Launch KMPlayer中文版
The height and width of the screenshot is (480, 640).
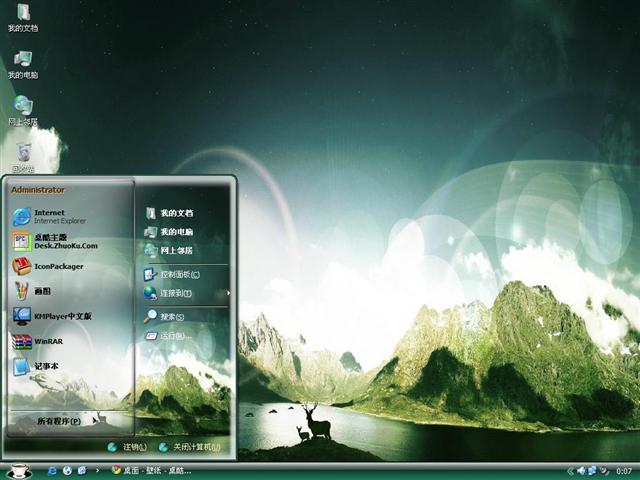tap(52, 316)
